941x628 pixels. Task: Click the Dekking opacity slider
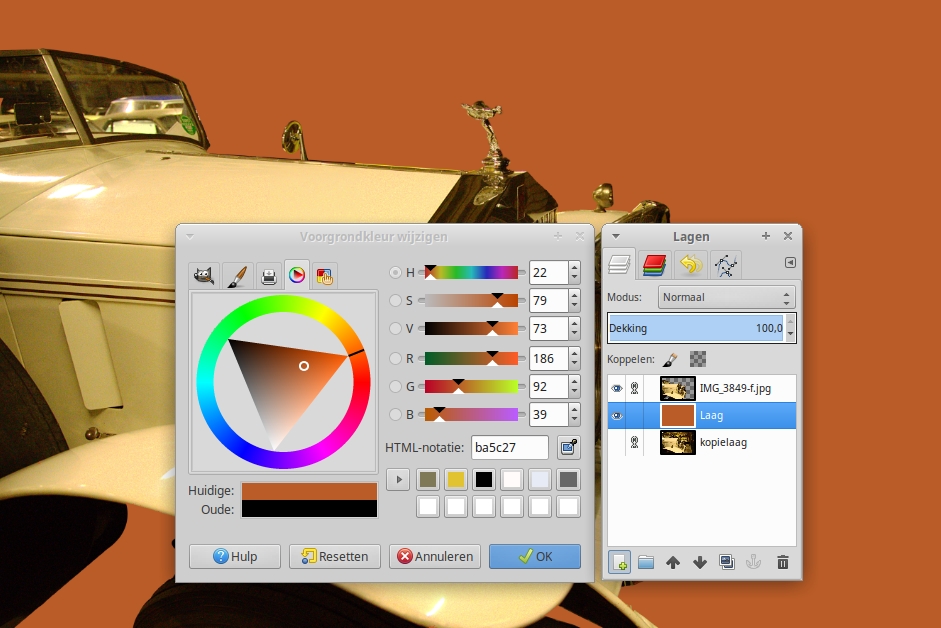click(696, 328)
